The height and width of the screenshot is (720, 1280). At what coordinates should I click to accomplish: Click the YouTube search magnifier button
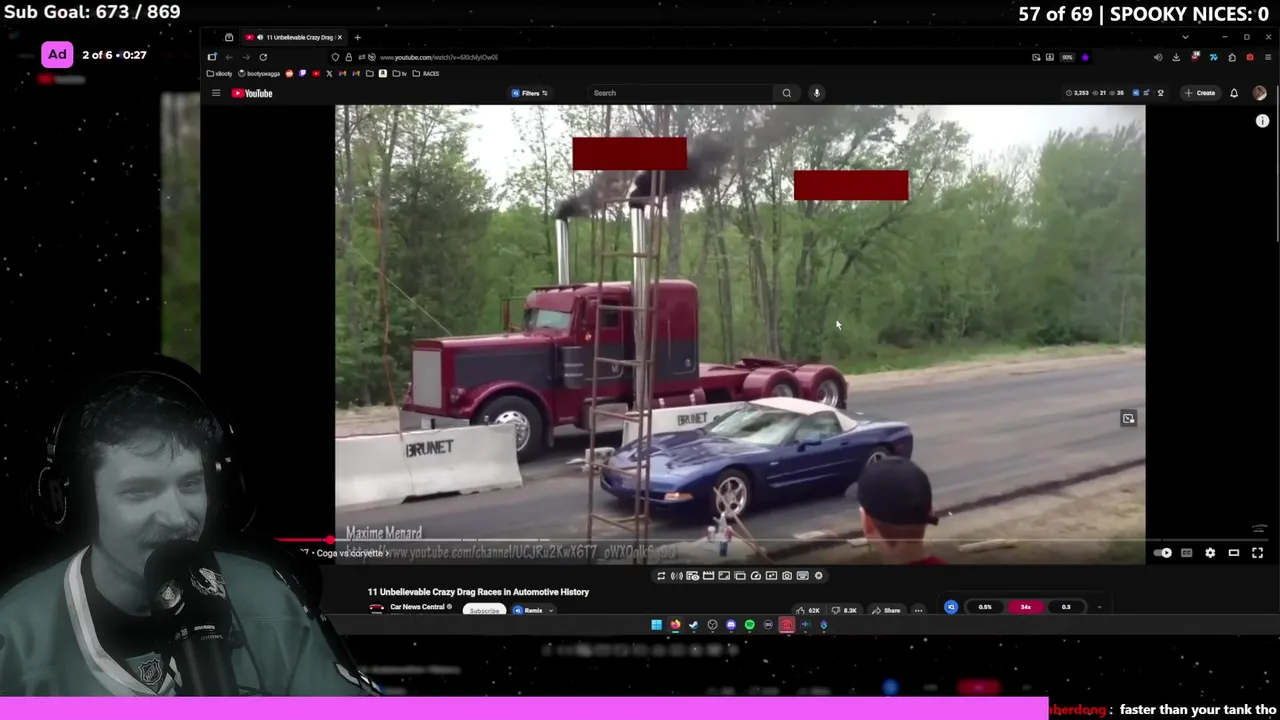pos(787,93)
